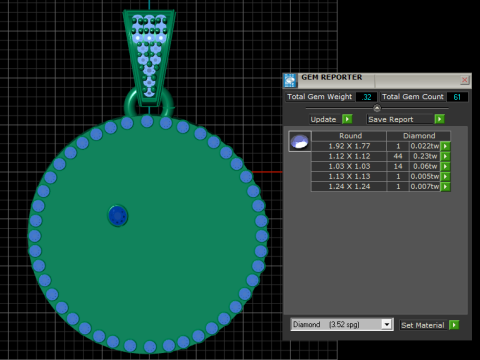Open the Diamond (3.52 spg) material dropdown
This screenshot has width=480, height=360.
[x=341, y=324]
